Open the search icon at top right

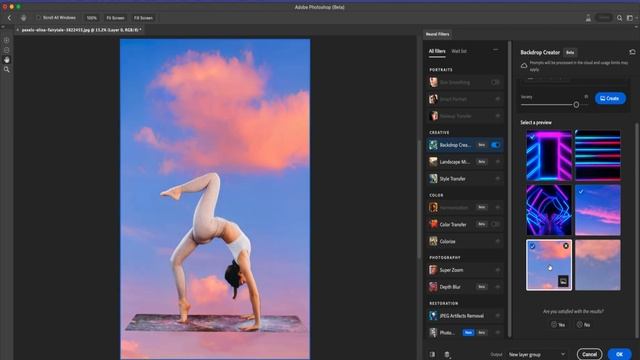[620, 18]
